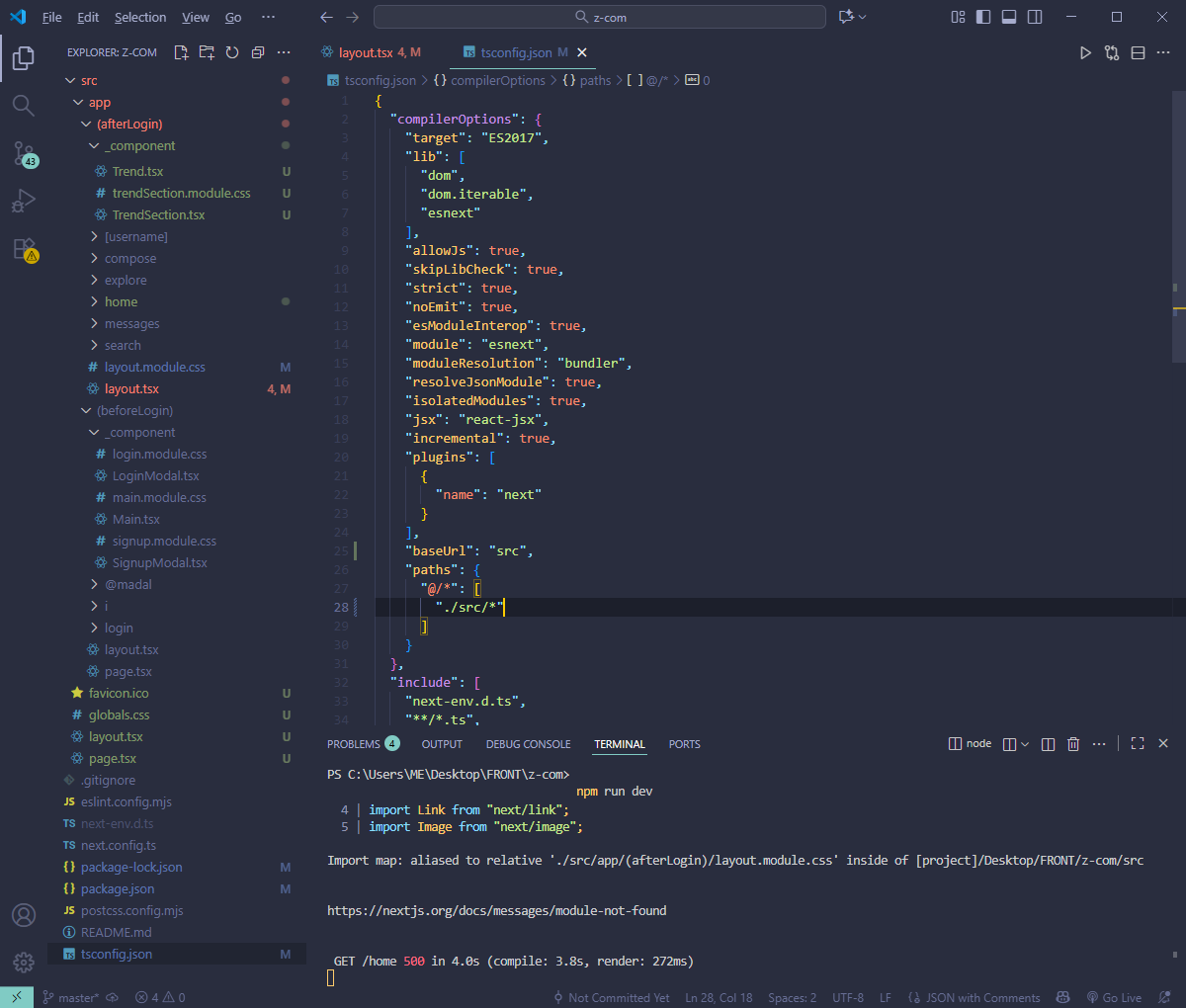The width and height of the screenshot is (1186, 1008).
Task: Open the Search view in activity bar
Action: click(24, 105)
